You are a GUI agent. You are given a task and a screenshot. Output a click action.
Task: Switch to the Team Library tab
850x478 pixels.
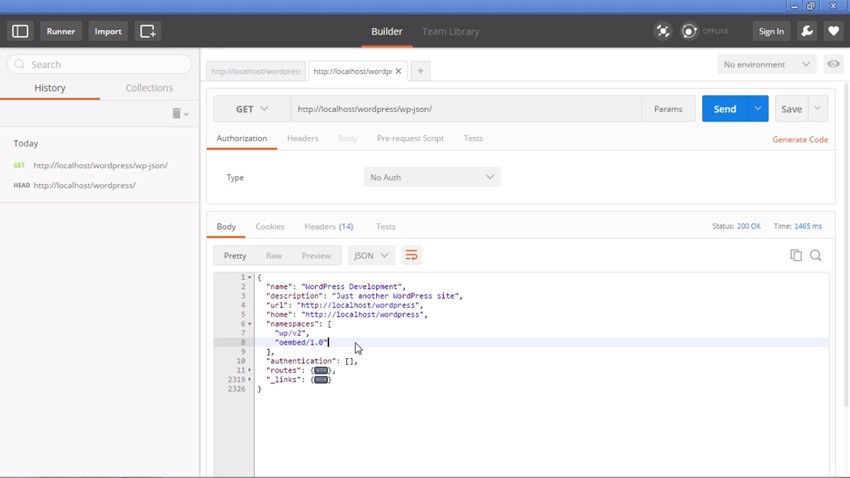click(450, 31)
